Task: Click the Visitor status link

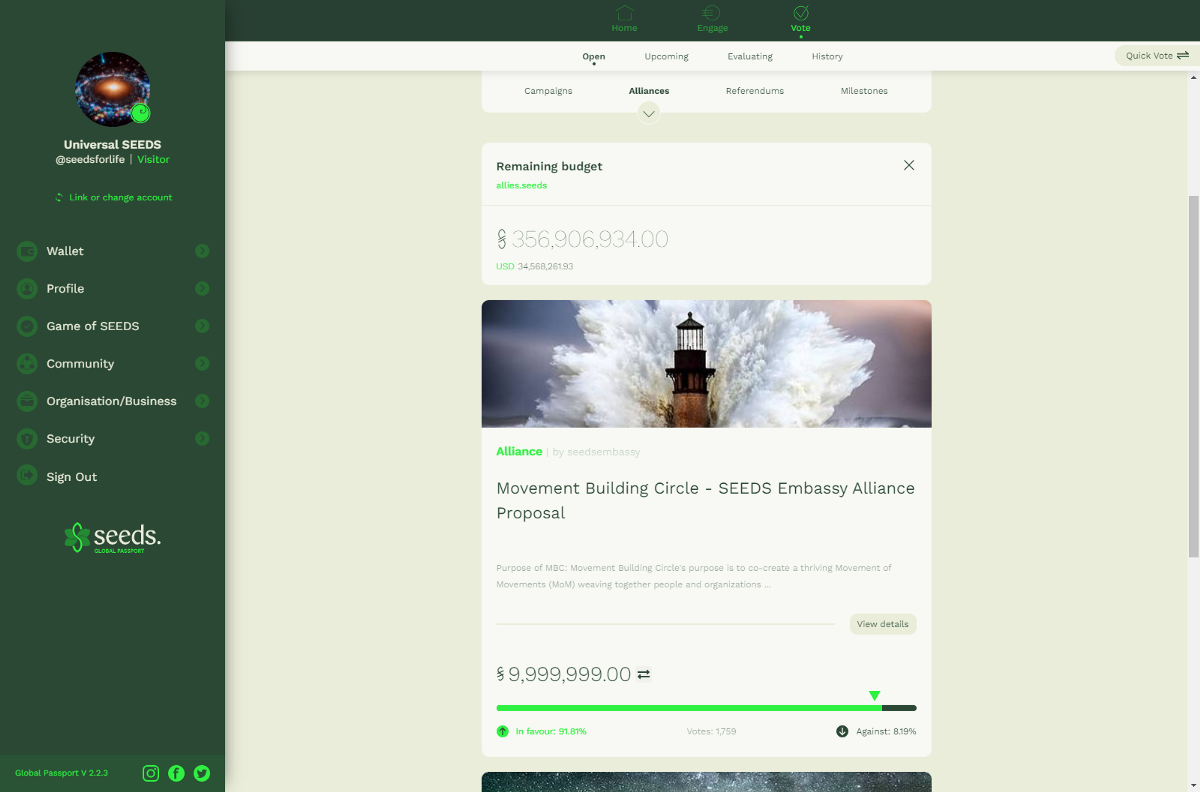Action: pyautogui.click(x=154, y=160)
